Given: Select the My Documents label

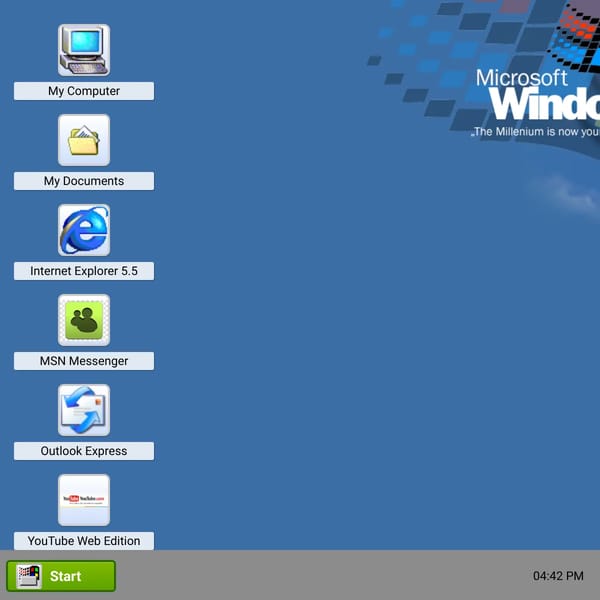Looking at the screenshot, I should pyautogui.click(x=84, y=181).
